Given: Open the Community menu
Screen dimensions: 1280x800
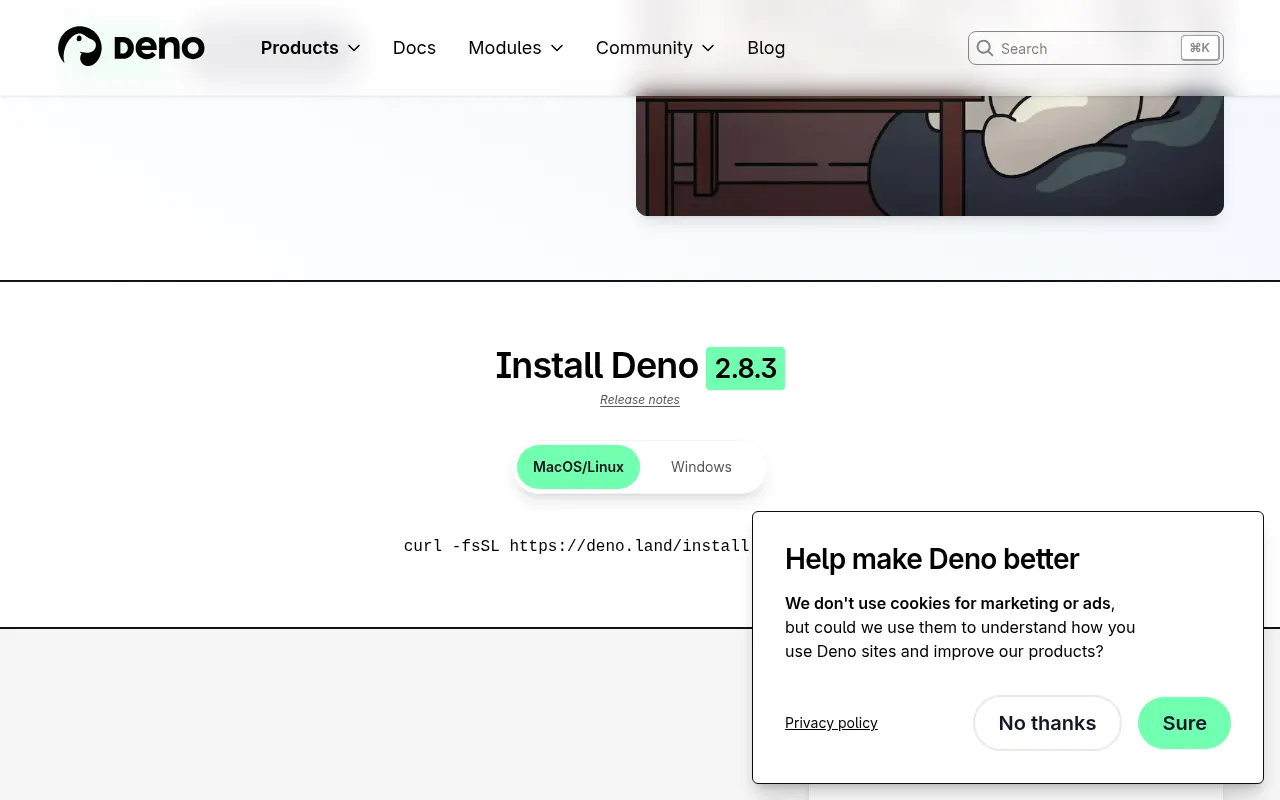Looking at the screenshot, I should [655, 48].
